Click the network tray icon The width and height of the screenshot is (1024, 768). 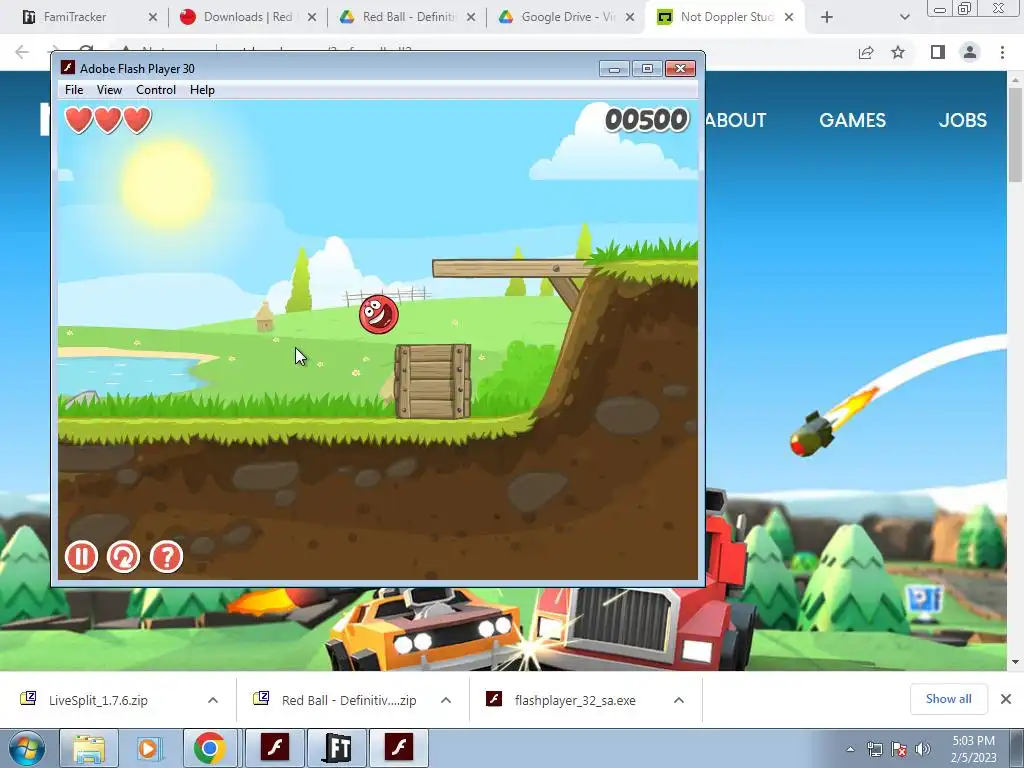[874, 749]
